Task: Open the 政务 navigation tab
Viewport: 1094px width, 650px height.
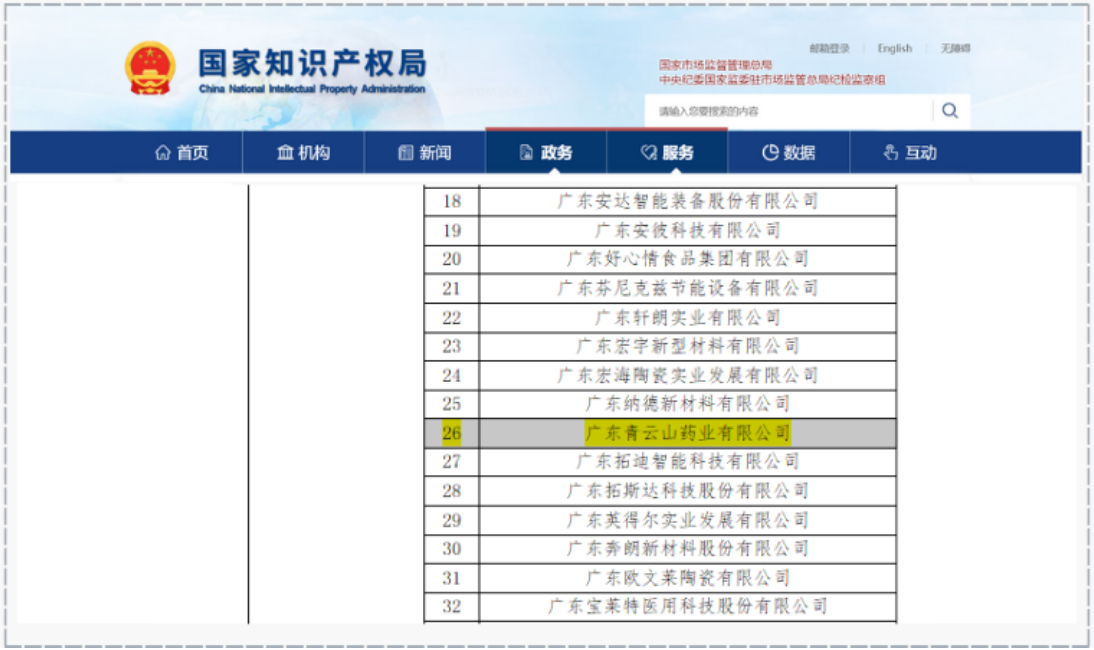Action: pyautogui.click(x=546, y=152)
